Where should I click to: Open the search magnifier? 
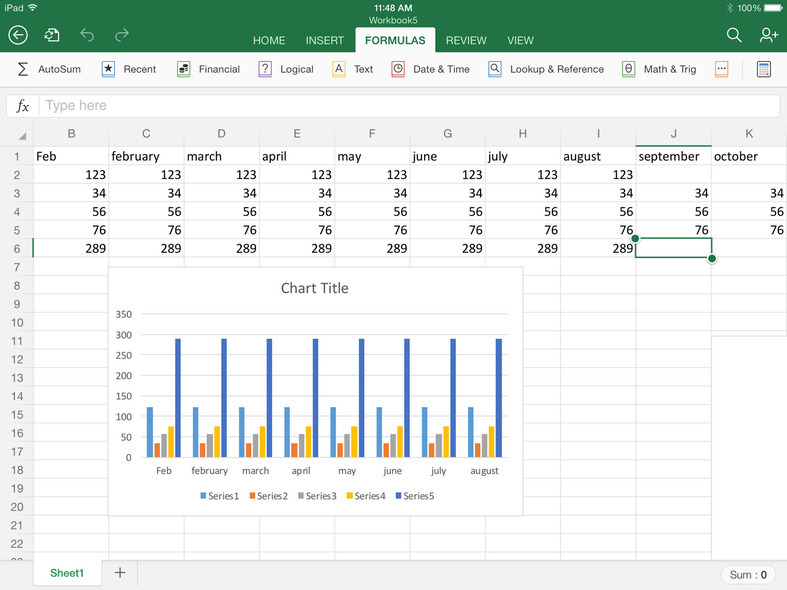tap(734, 35)
